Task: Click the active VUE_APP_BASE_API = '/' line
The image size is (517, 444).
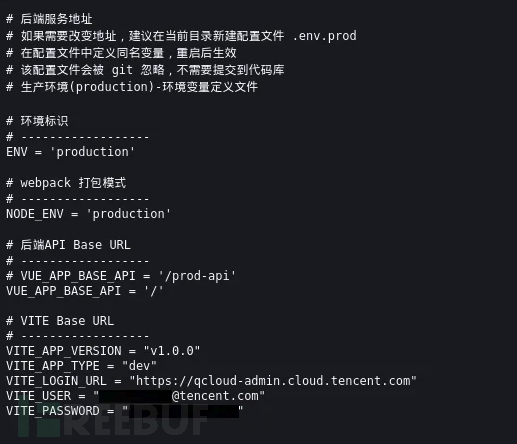Action: click(85, 291)
